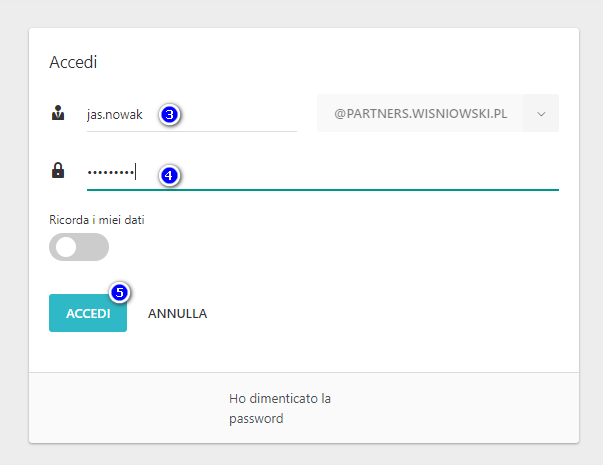Image resolution: width=603 pixels, height=465 pixels.
Task: Click the blue number 4 marker
Action: click(x=169, y=176)
